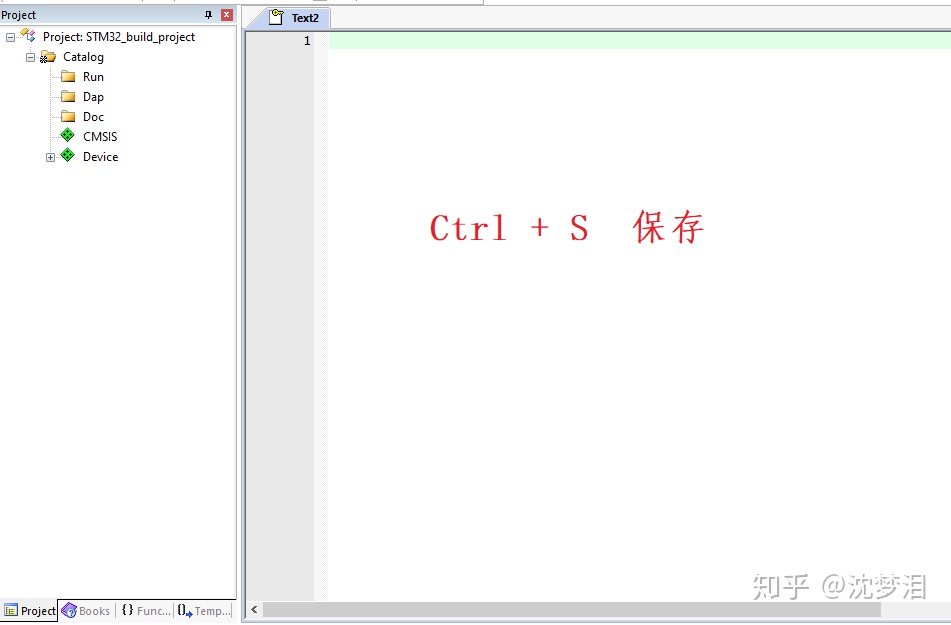Screen dimensions: 951x625
Task: Close the Project panel
Action: [x=226, y=14]
